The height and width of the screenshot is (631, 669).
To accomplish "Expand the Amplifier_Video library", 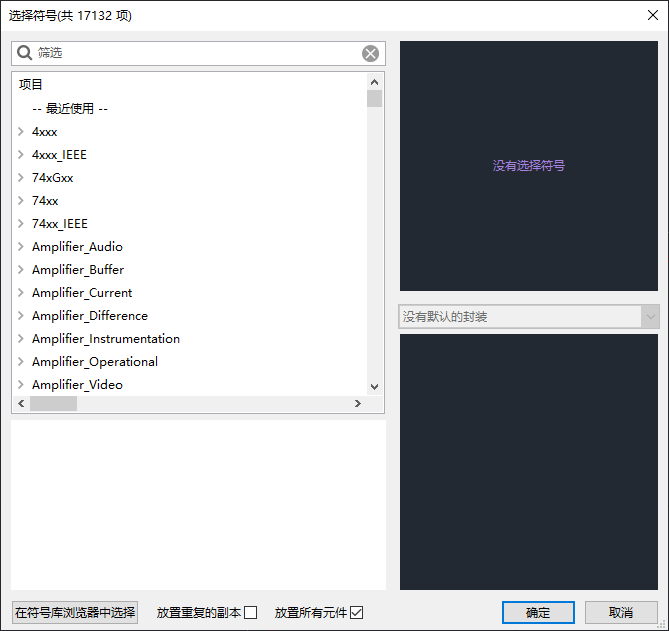I will (x=20, y=385).
